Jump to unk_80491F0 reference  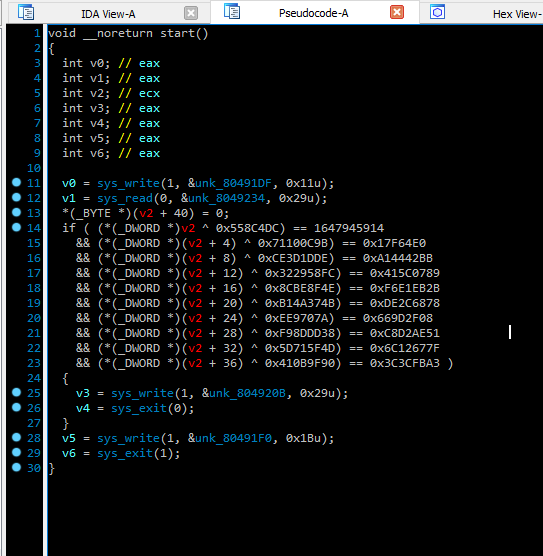233,438
